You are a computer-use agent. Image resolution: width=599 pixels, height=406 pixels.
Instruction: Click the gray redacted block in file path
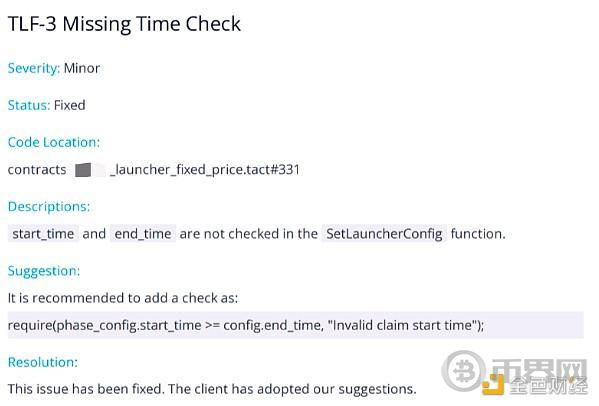tap(83, 170)
